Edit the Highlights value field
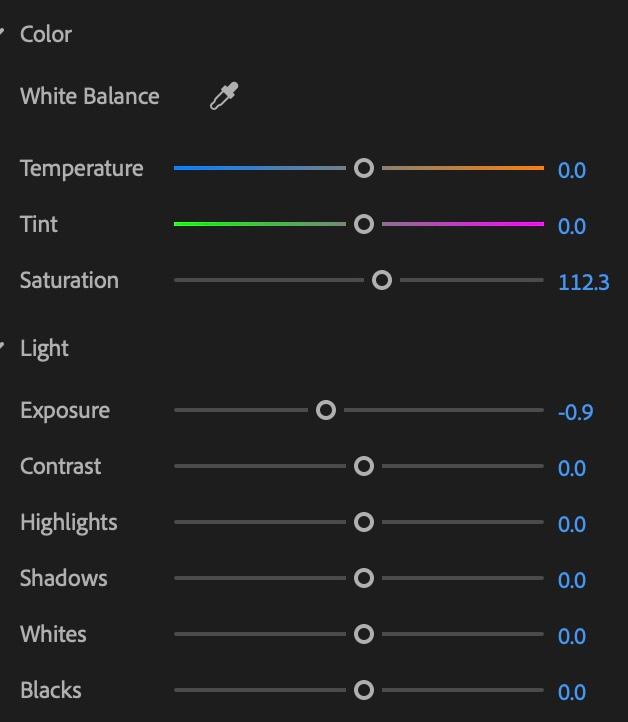The height and width of the screenshot is (722, 628). coord(571,524)
